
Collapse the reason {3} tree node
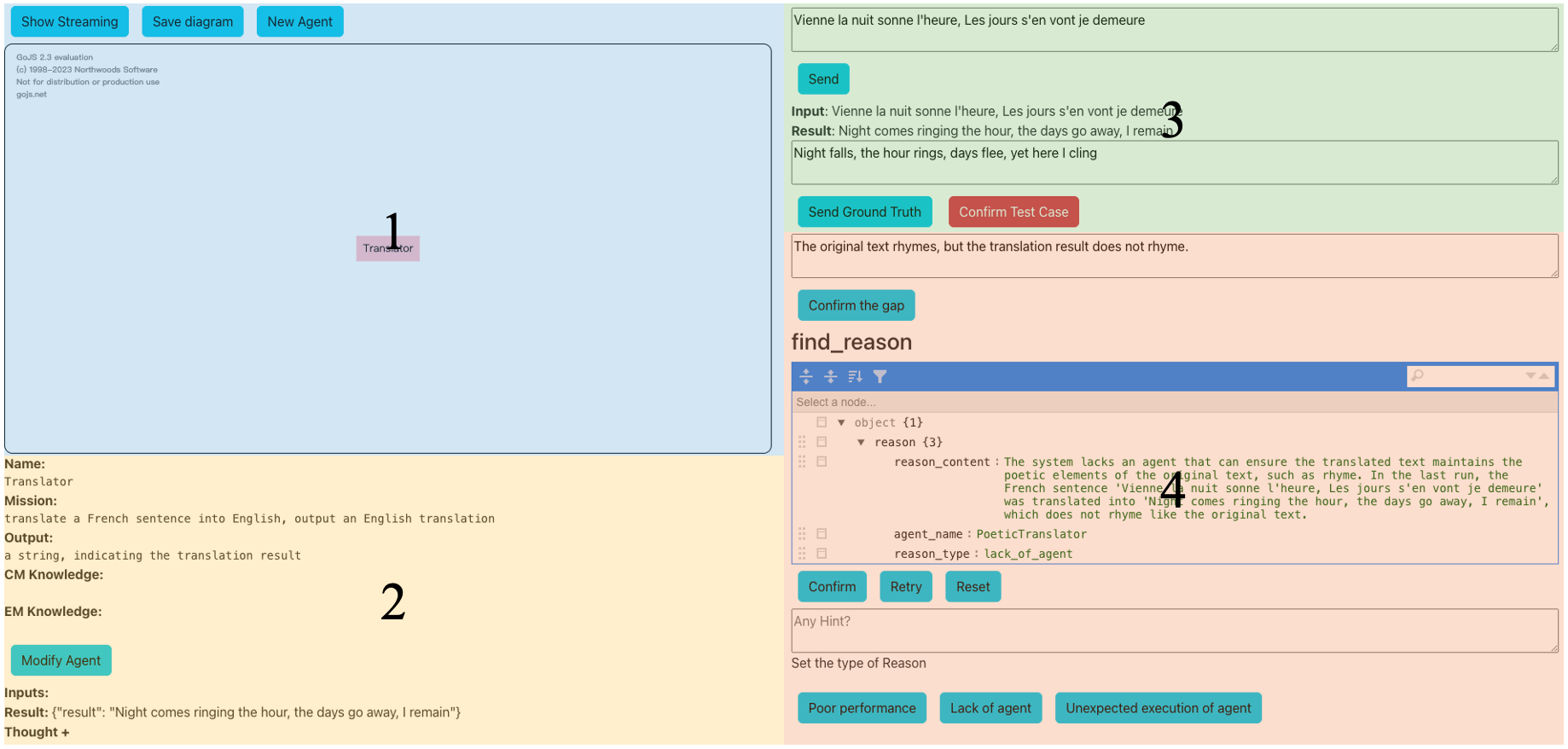click(861, 442)
